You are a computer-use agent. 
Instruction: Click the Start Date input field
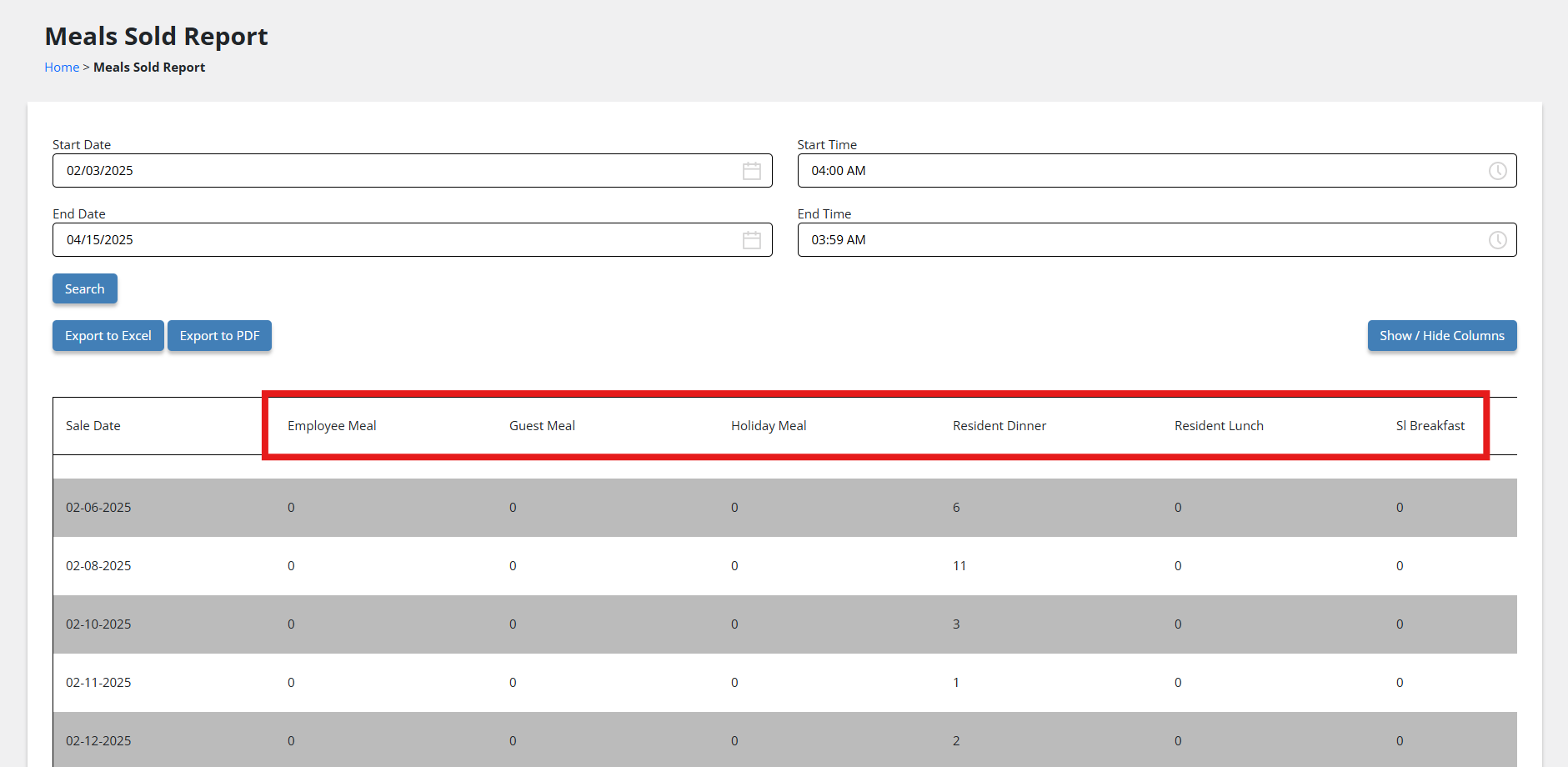413,171
